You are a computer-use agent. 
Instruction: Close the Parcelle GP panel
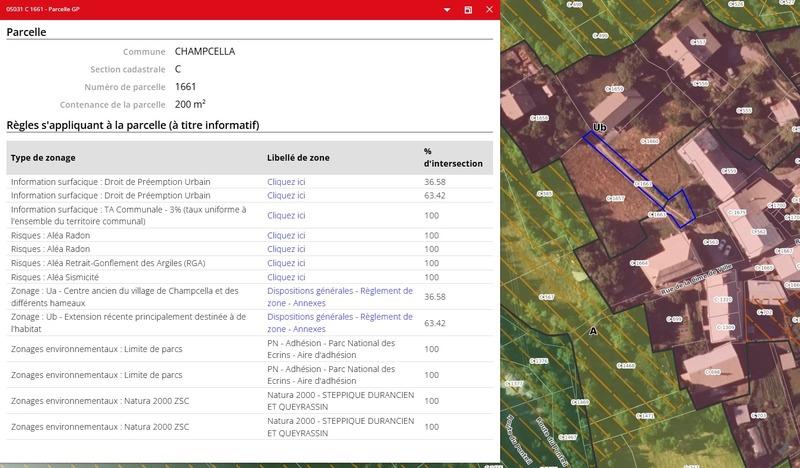click(488, 9)
